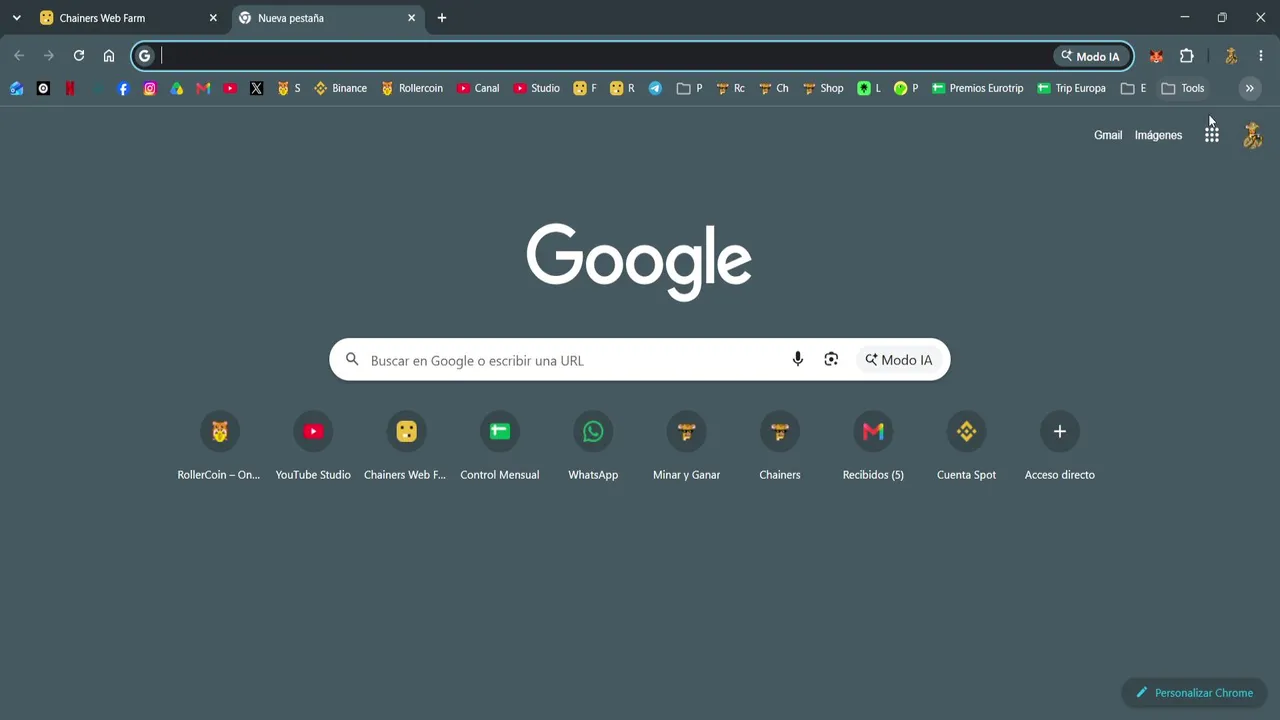Open the Chainers Web Farm shortcut tile
1280x720 pixels.
[406, 446]
